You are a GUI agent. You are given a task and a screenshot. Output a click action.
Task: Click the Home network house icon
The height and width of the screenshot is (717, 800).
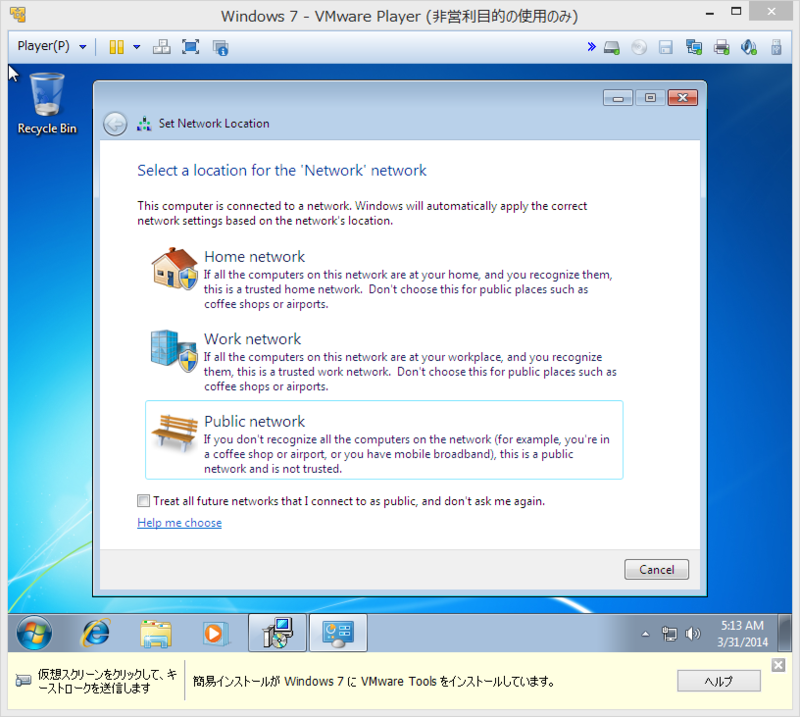(174, 268)
